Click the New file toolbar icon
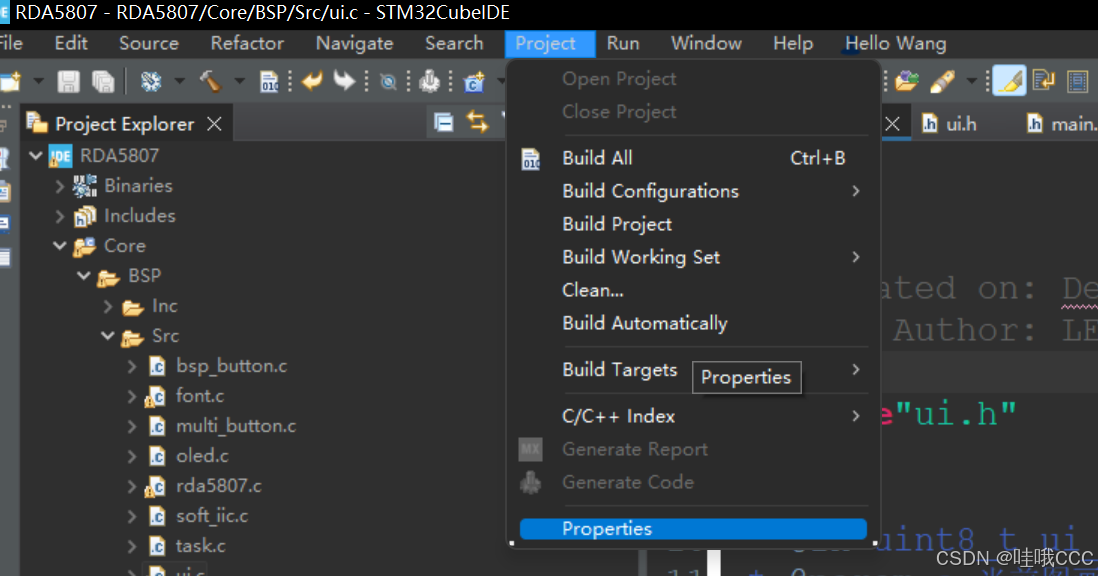 [x=11, y=82]
